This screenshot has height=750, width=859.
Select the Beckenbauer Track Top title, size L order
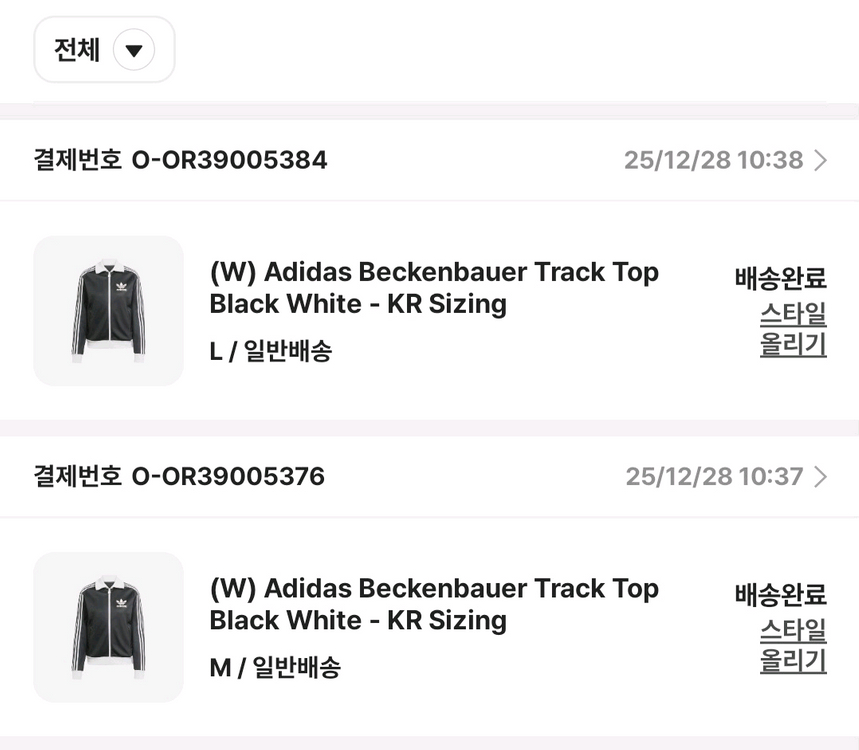click(x=434, y=288)
